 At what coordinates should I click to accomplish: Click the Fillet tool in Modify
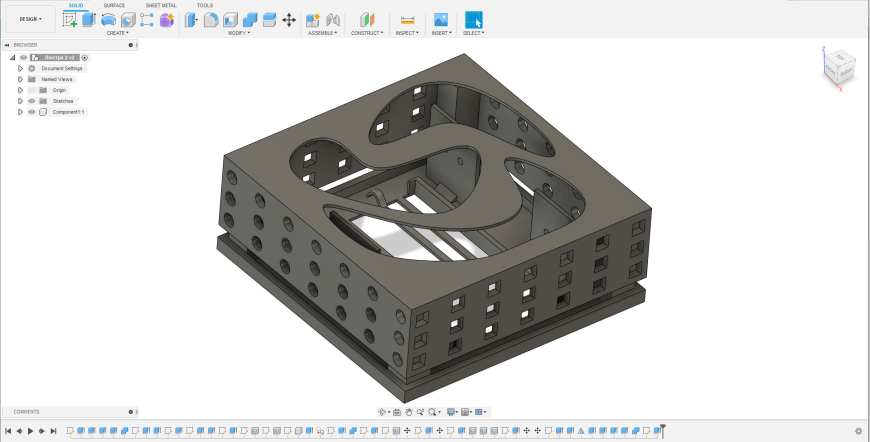[211, 20]
